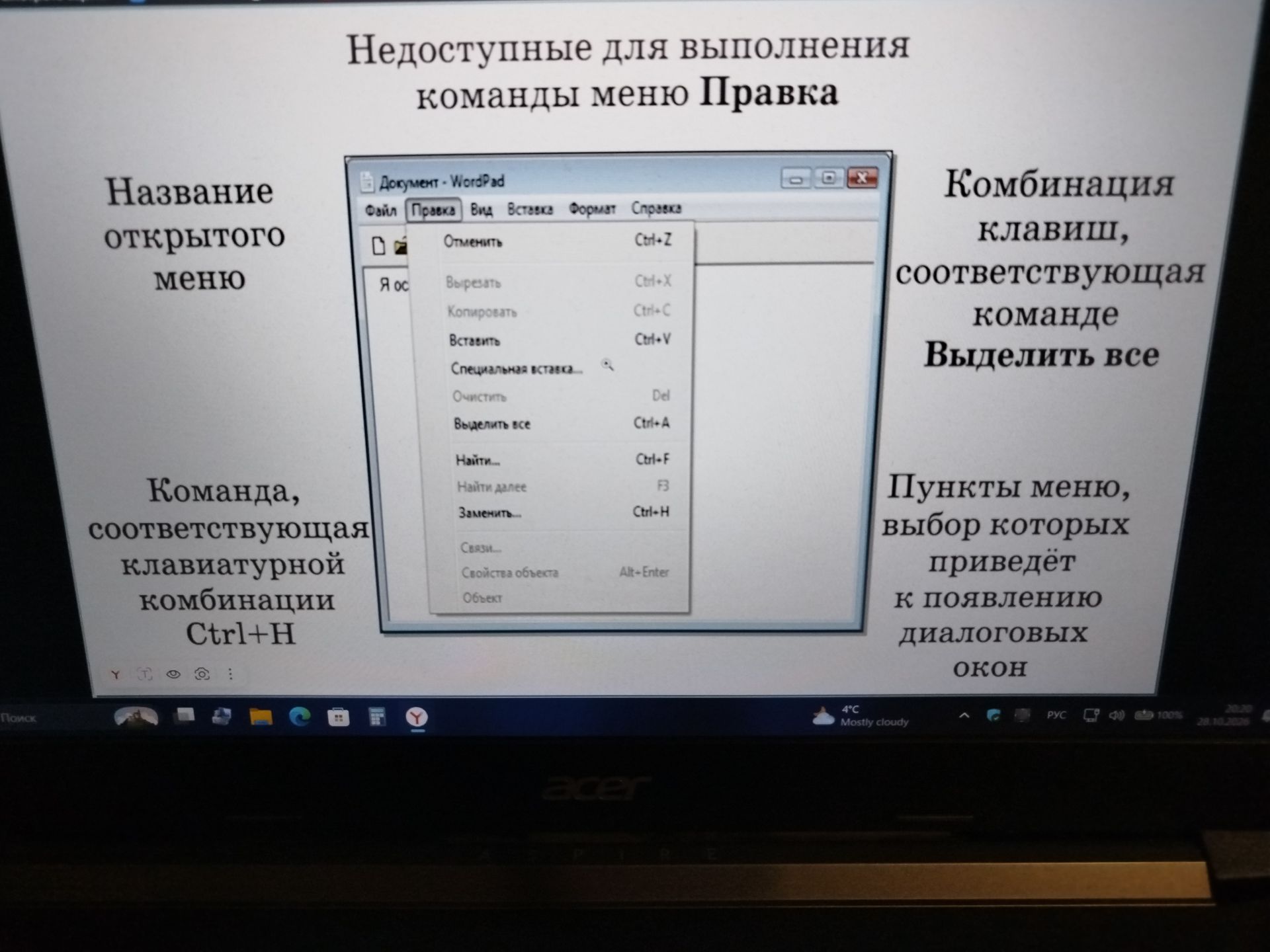
Task: Open the Формат menu in WordPad
Action: click(x=592, y=209)
